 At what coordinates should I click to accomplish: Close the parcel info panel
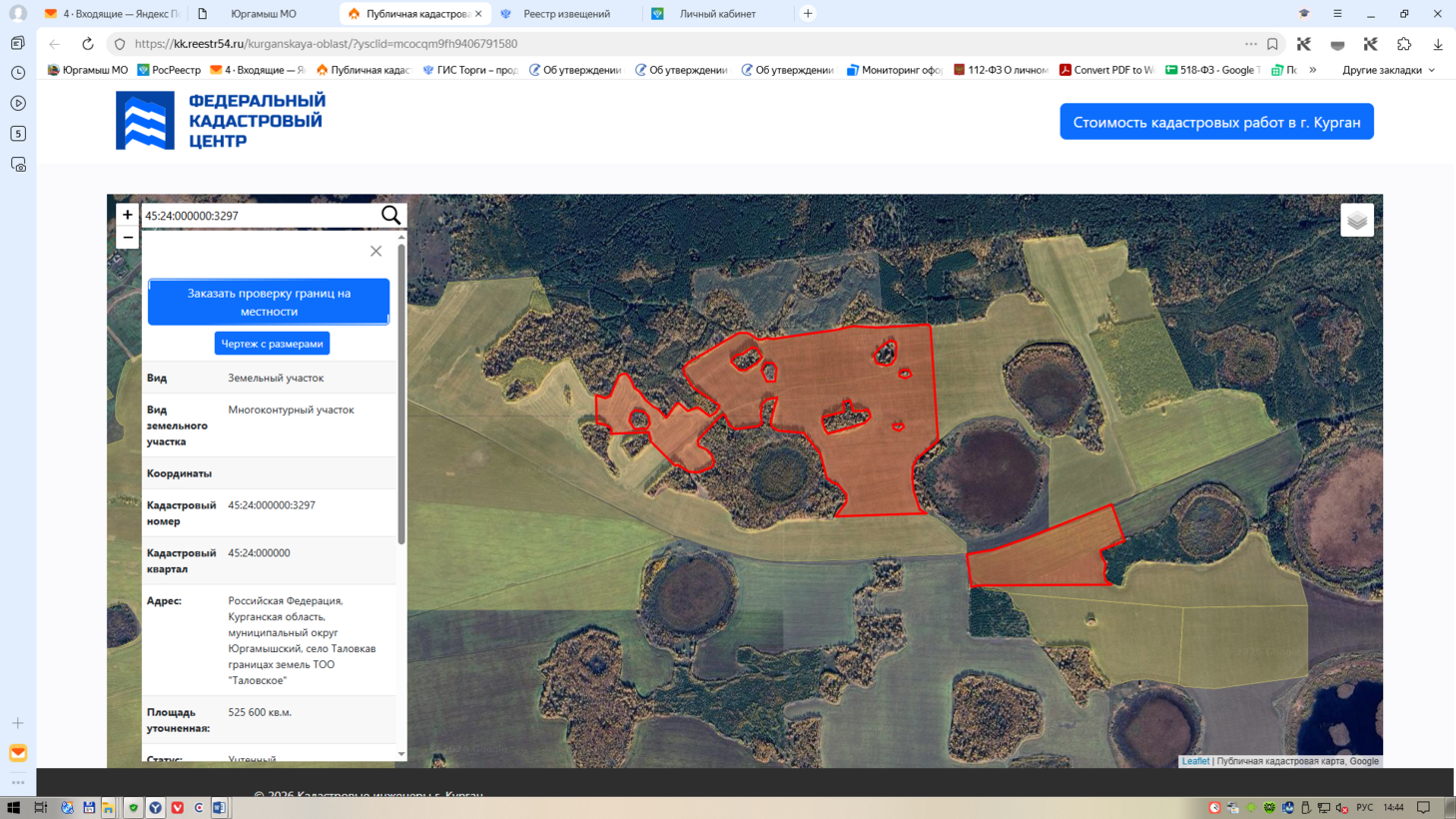point(375,251)
